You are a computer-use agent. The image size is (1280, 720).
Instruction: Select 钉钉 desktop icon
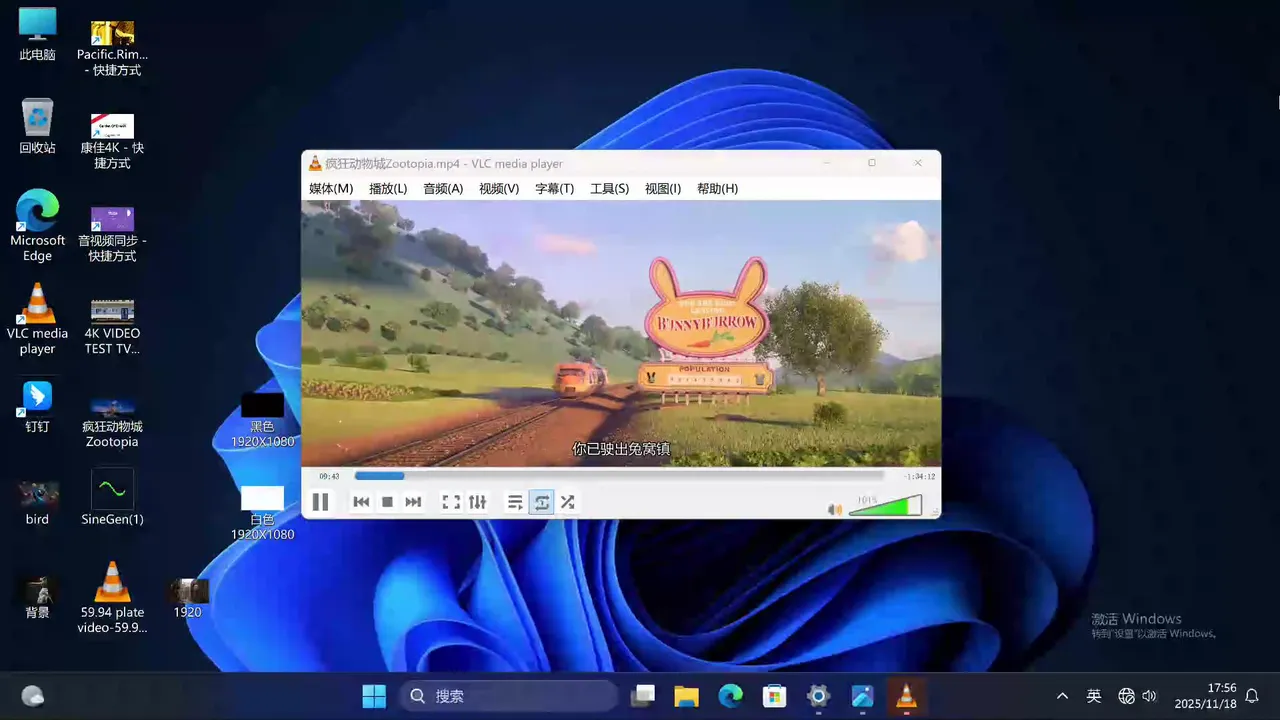point(37,406)
